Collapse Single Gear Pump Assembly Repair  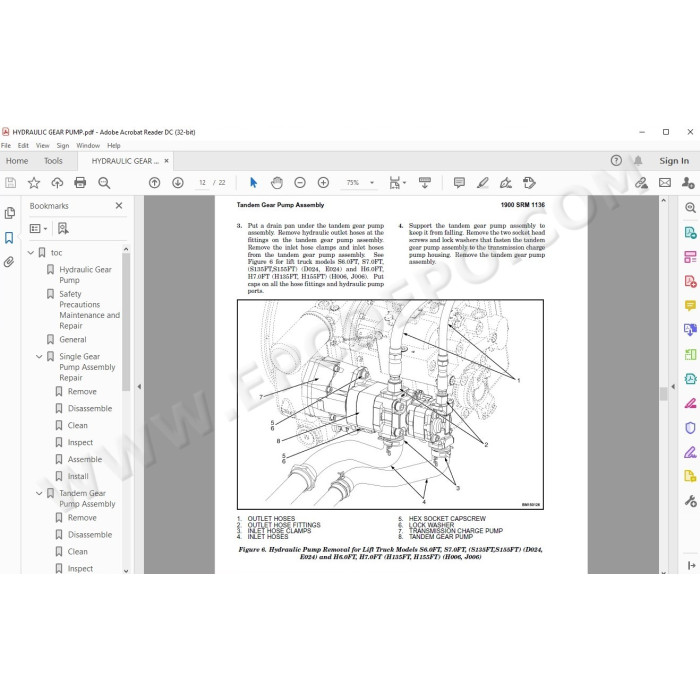click(39, 357)
